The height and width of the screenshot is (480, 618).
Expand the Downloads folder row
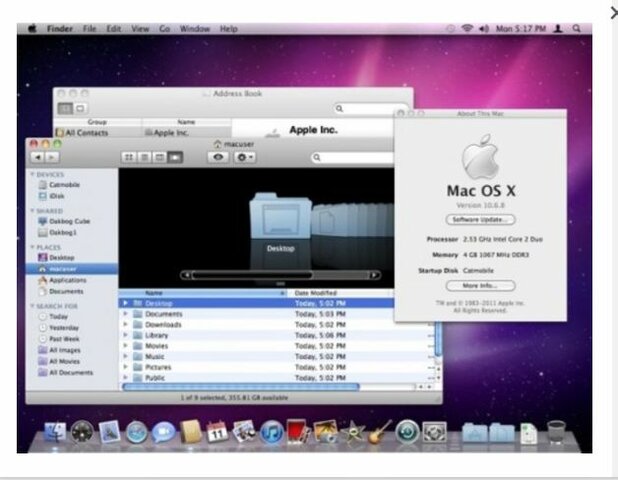tap(125, 324)
